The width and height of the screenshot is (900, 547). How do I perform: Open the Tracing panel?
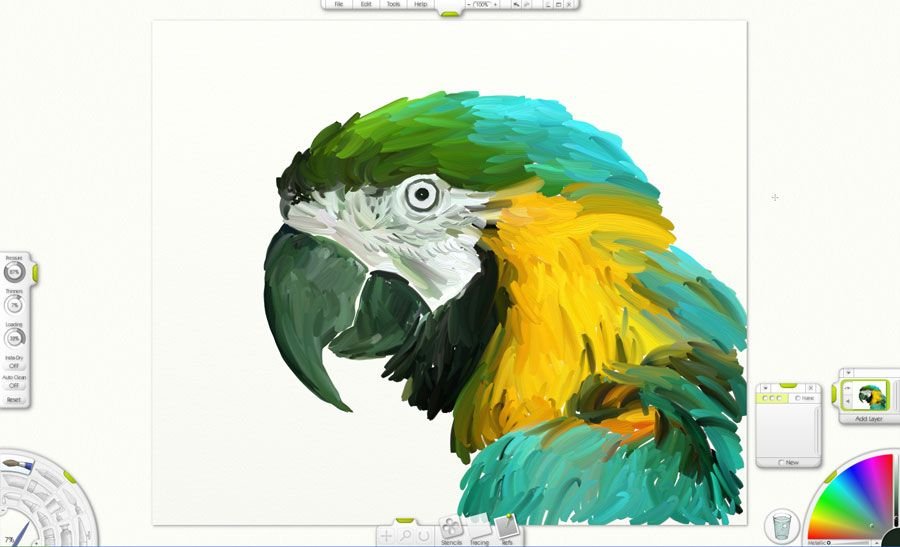click(479, 531)
